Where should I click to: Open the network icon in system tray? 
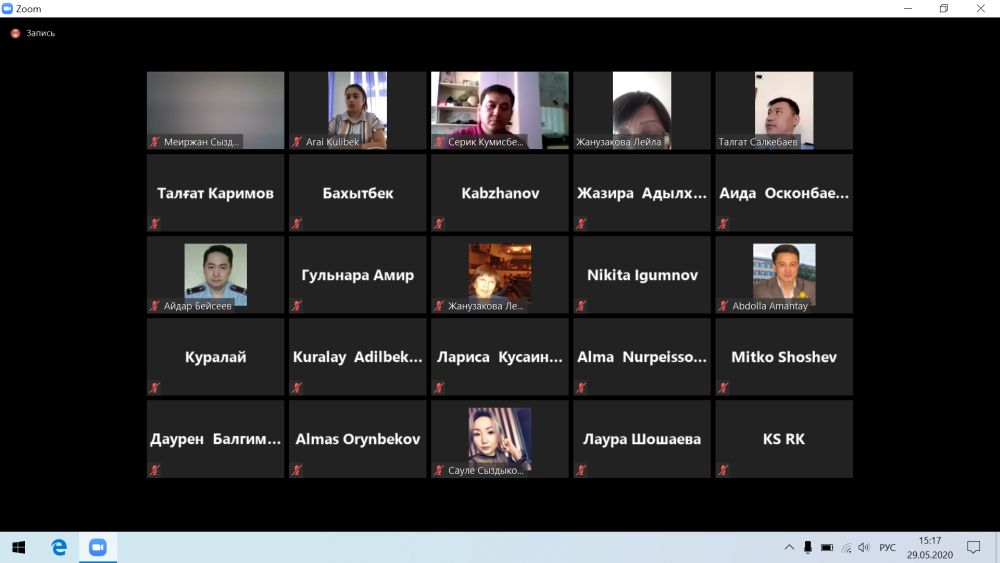tap(846, 547)
